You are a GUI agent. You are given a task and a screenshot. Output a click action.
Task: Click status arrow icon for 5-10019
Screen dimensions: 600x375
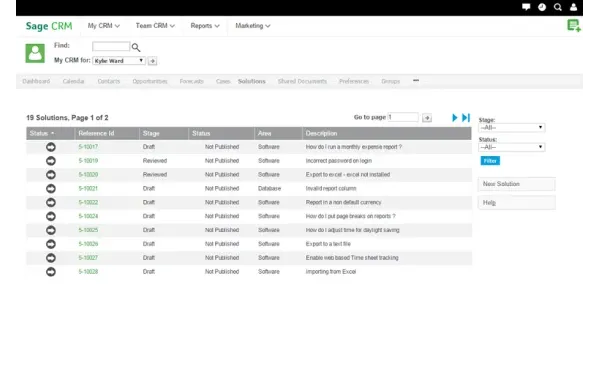click(x=51, y=161)
